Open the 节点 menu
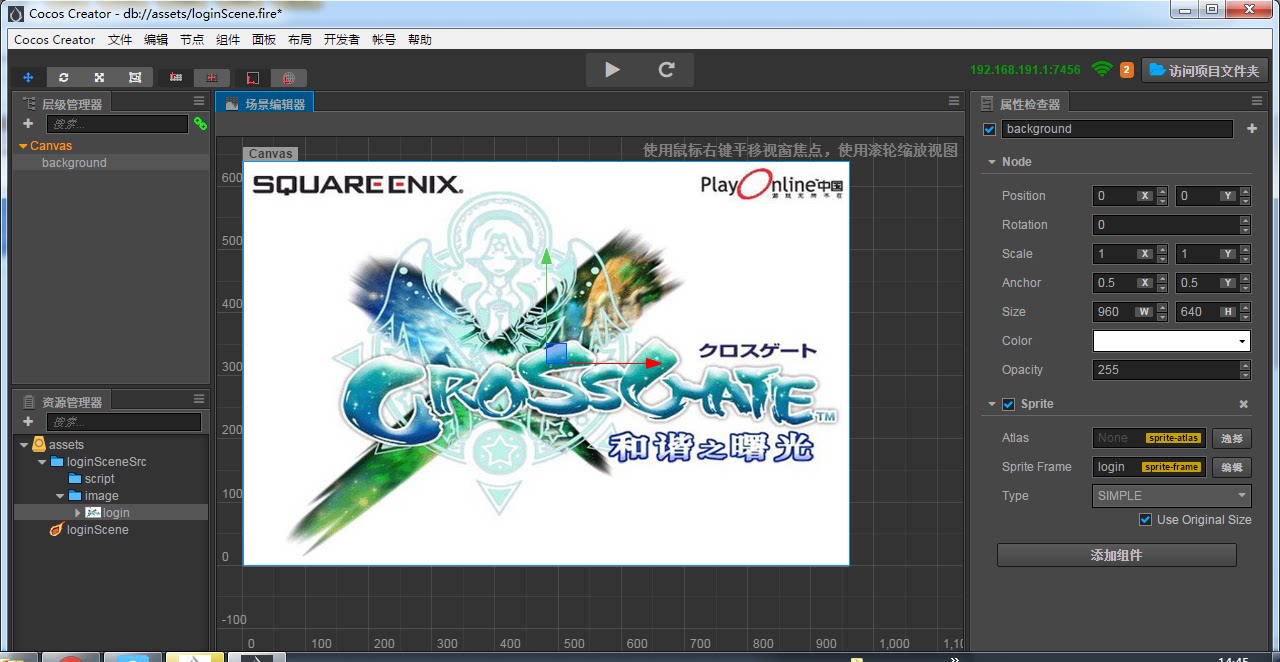 192,40
